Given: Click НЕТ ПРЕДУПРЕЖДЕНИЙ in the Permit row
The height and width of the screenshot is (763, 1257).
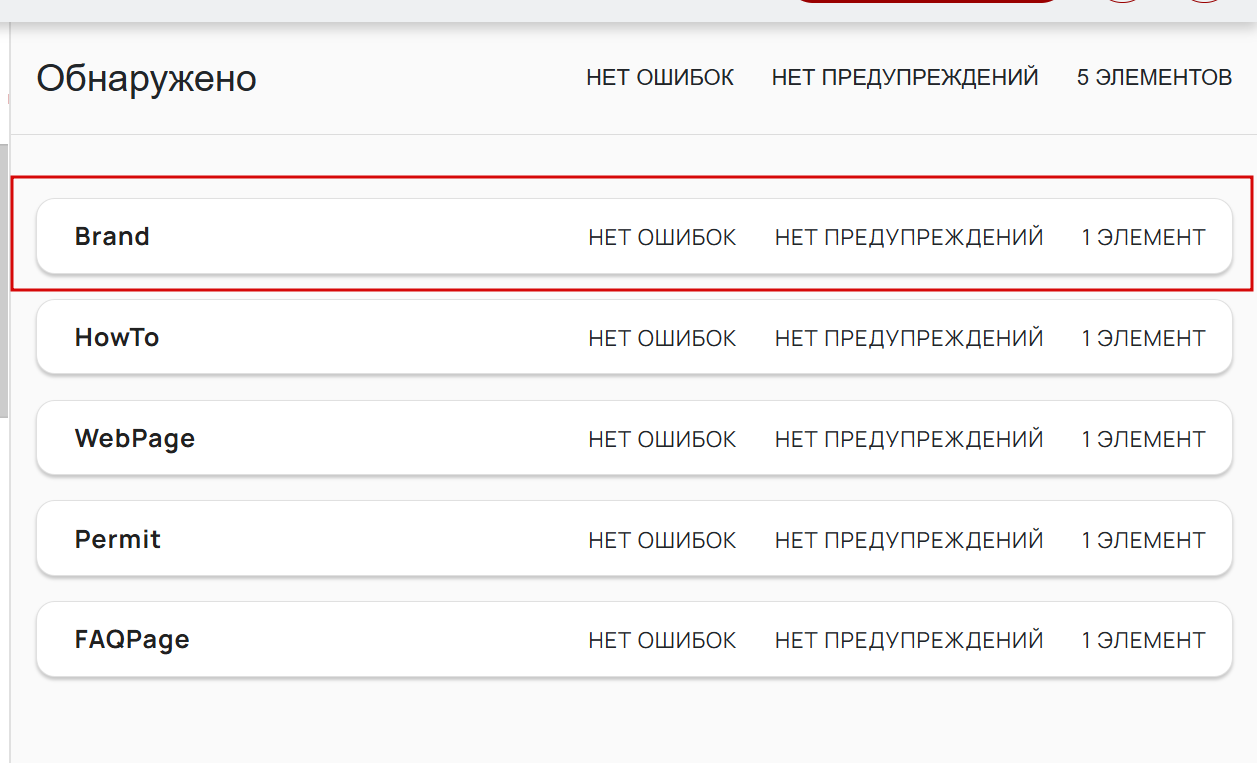Looking at the screenshot, I should coord(908,541).
